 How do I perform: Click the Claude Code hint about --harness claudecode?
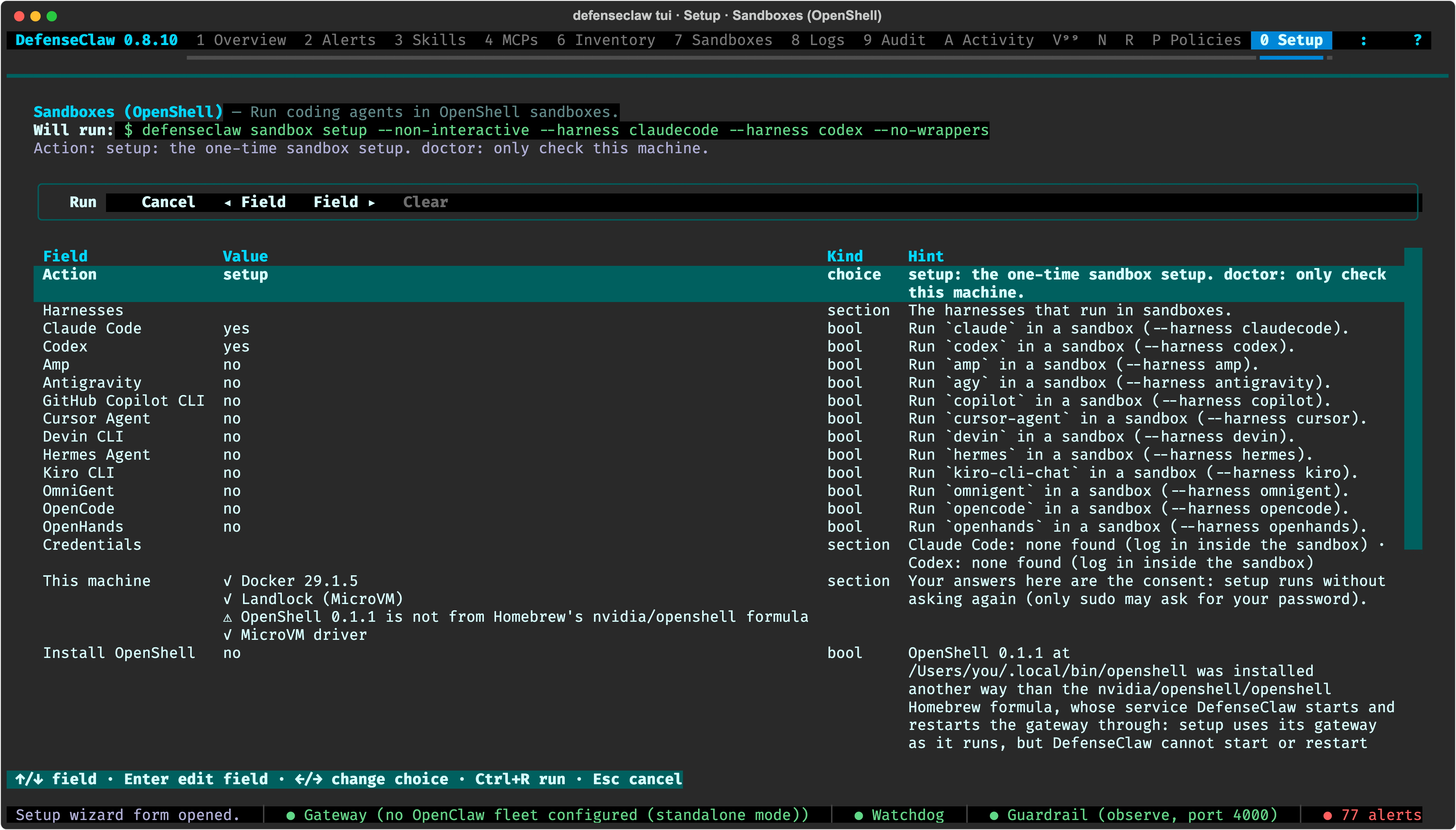click(x=1129, y=328)
